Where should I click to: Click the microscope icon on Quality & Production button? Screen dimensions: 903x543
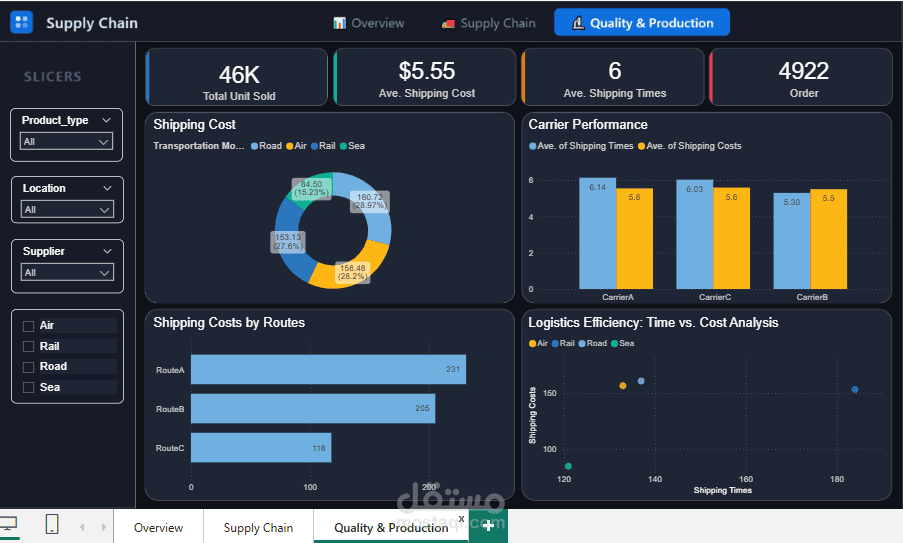pos(578,23)
